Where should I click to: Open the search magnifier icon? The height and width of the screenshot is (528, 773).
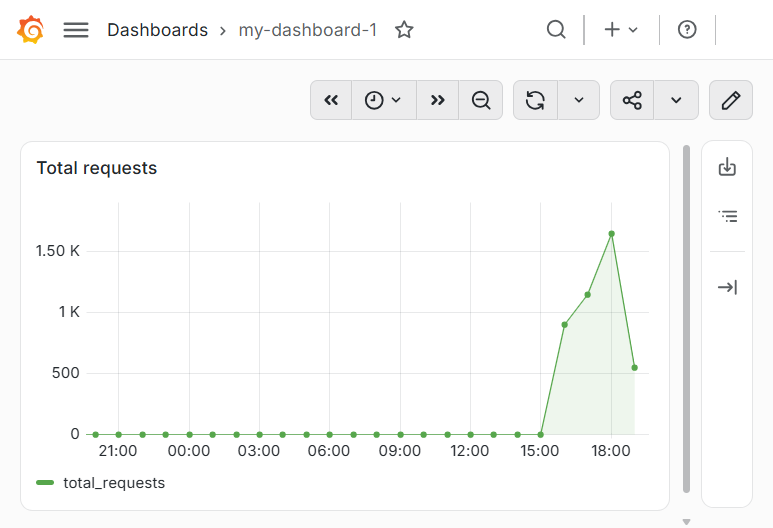pos(556,30)
